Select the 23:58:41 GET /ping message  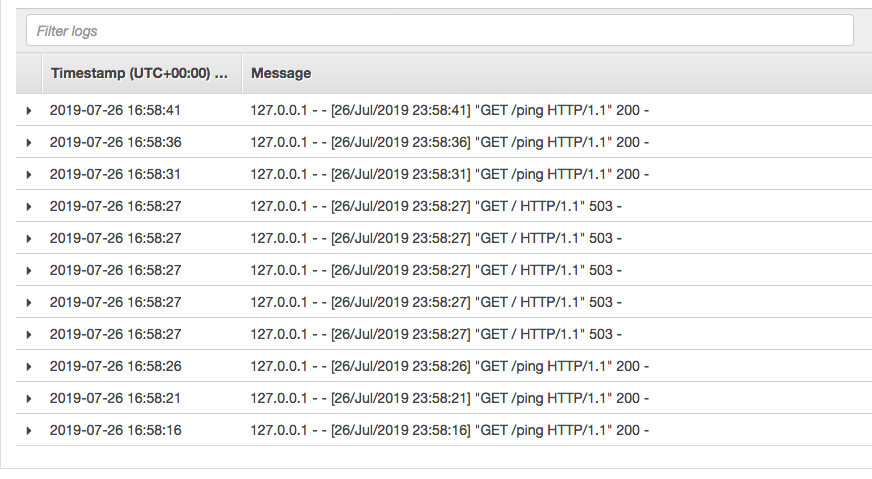pos(449,110)
